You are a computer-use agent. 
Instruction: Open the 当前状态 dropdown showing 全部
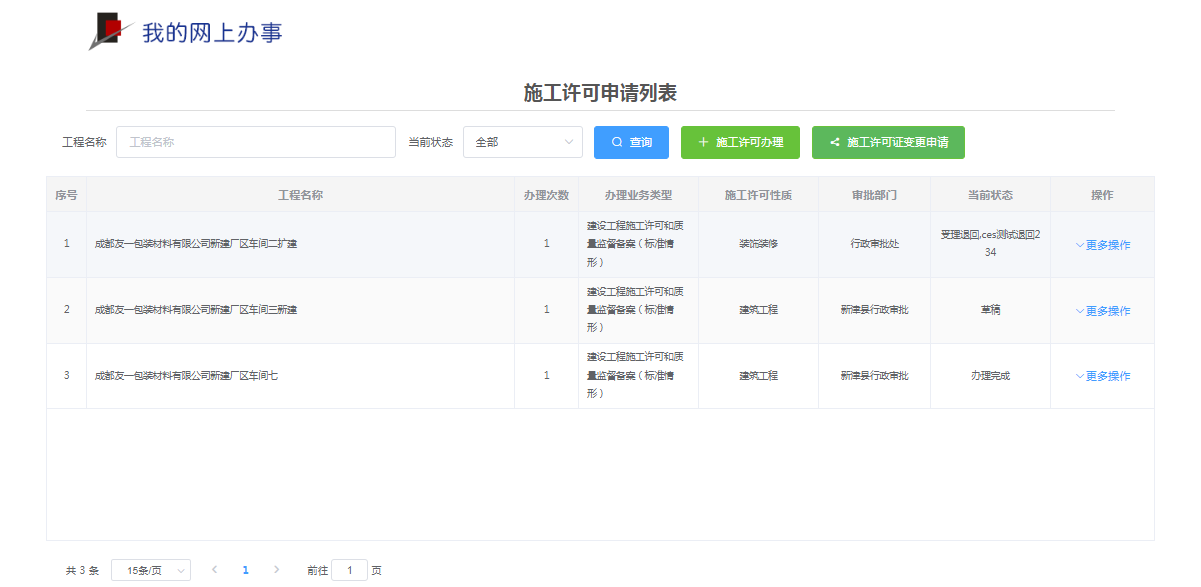point(522,142)
